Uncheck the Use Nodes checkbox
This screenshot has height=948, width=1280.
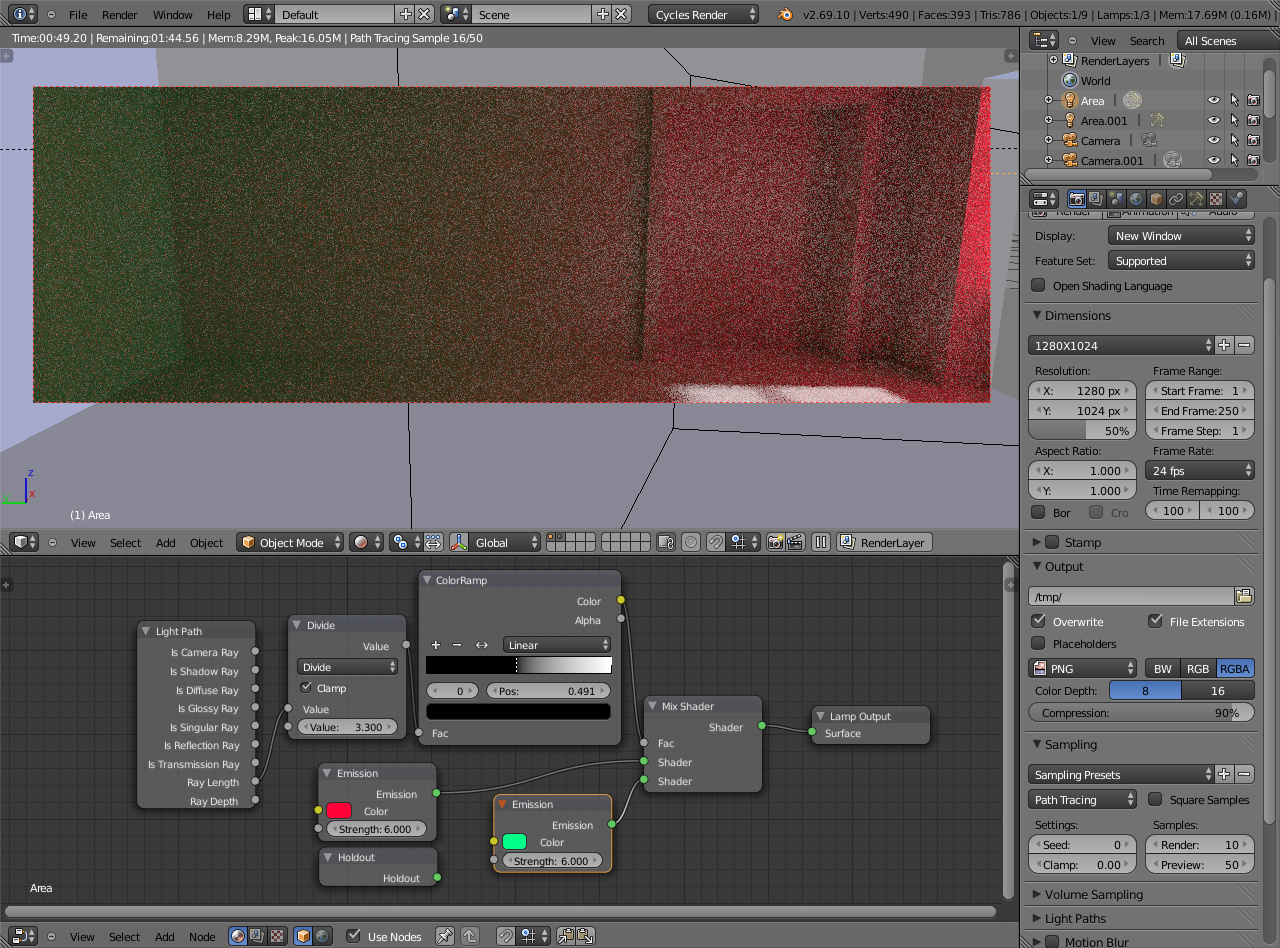(x=353, y=936)
